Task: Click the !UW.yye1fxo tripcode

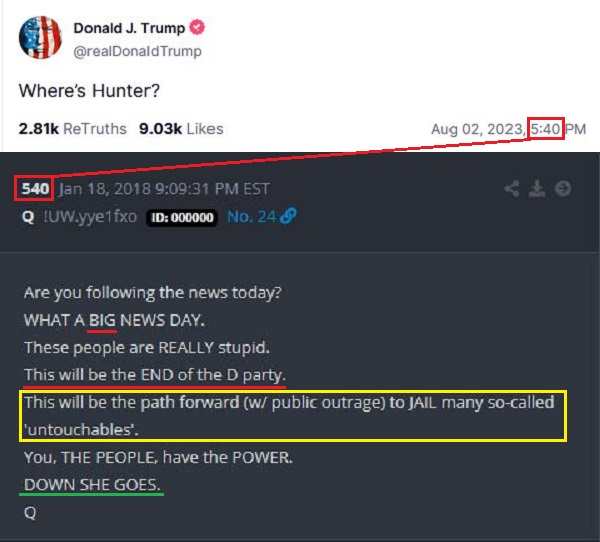Action: tap(90, 217)
